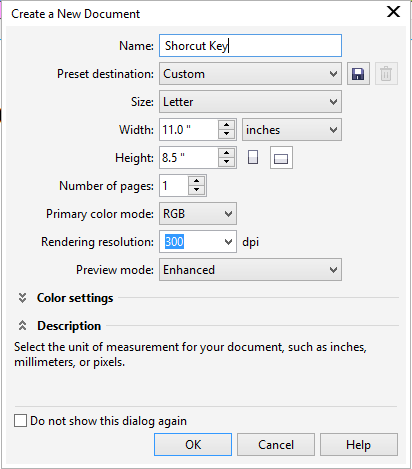412x469 pixels.
Task: Open the units dropdown showing inches
Action: click(x=292, y=130)
